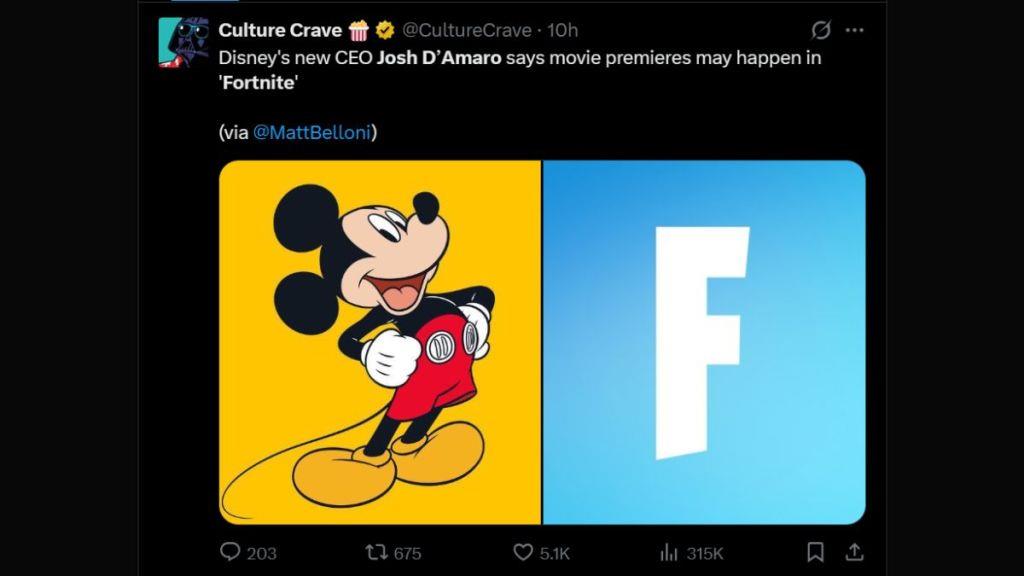
Task: Like the post with the heart icon
Action: click(523, 552)
